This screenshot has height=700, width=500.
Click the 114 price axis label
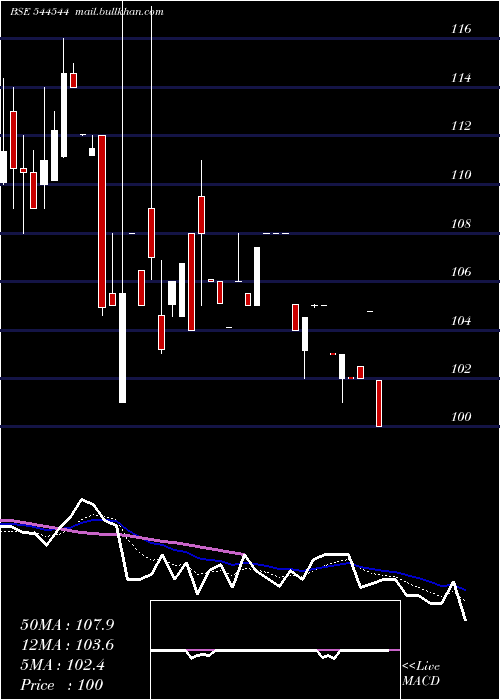point(461,78)
